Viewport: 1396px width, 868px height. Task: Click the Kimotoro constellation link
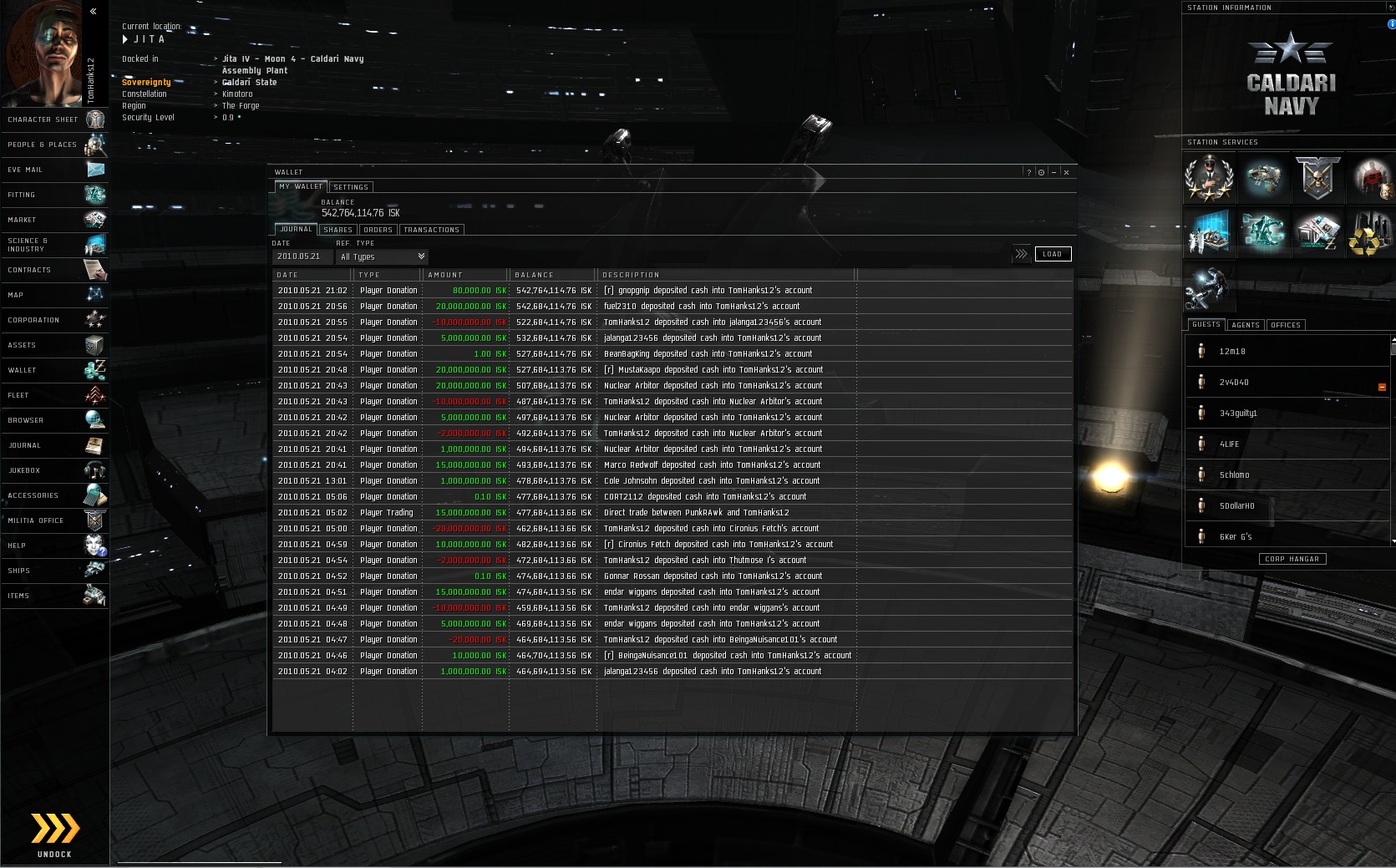click(x=237, y=94)
